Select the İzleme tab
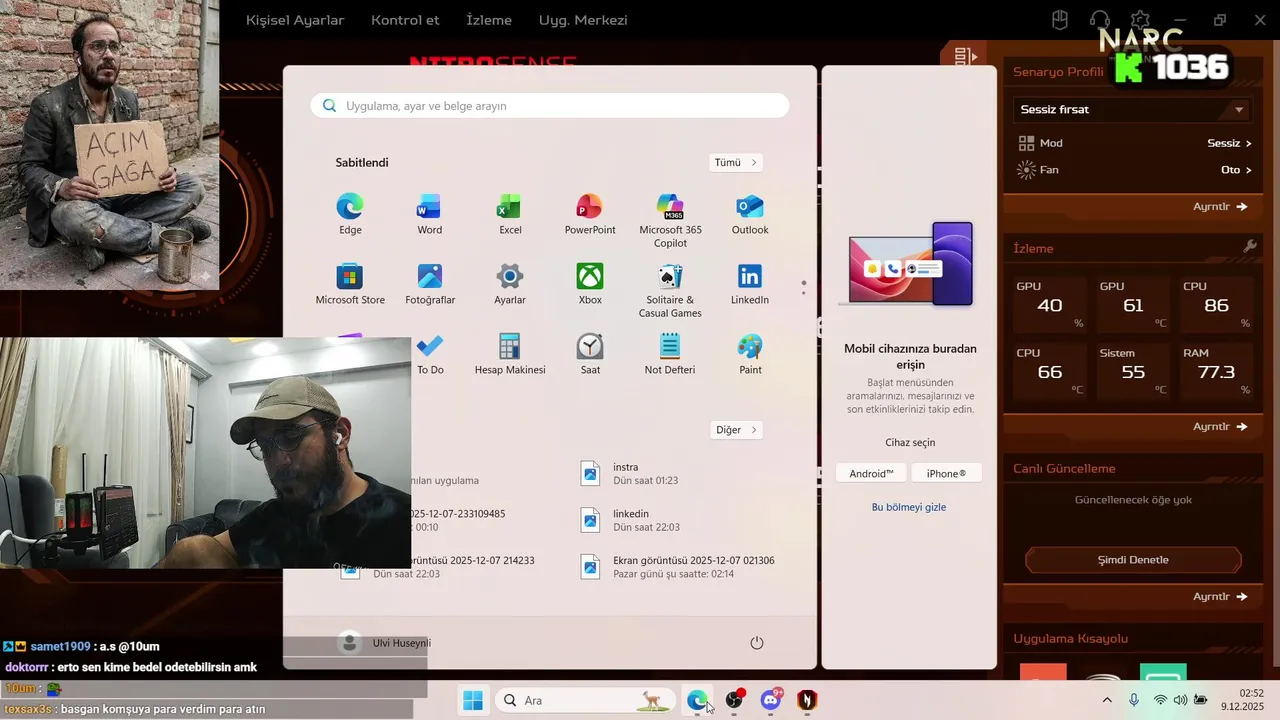The image size is (1280, 720). pyautogui.click(x=489, y=20)
